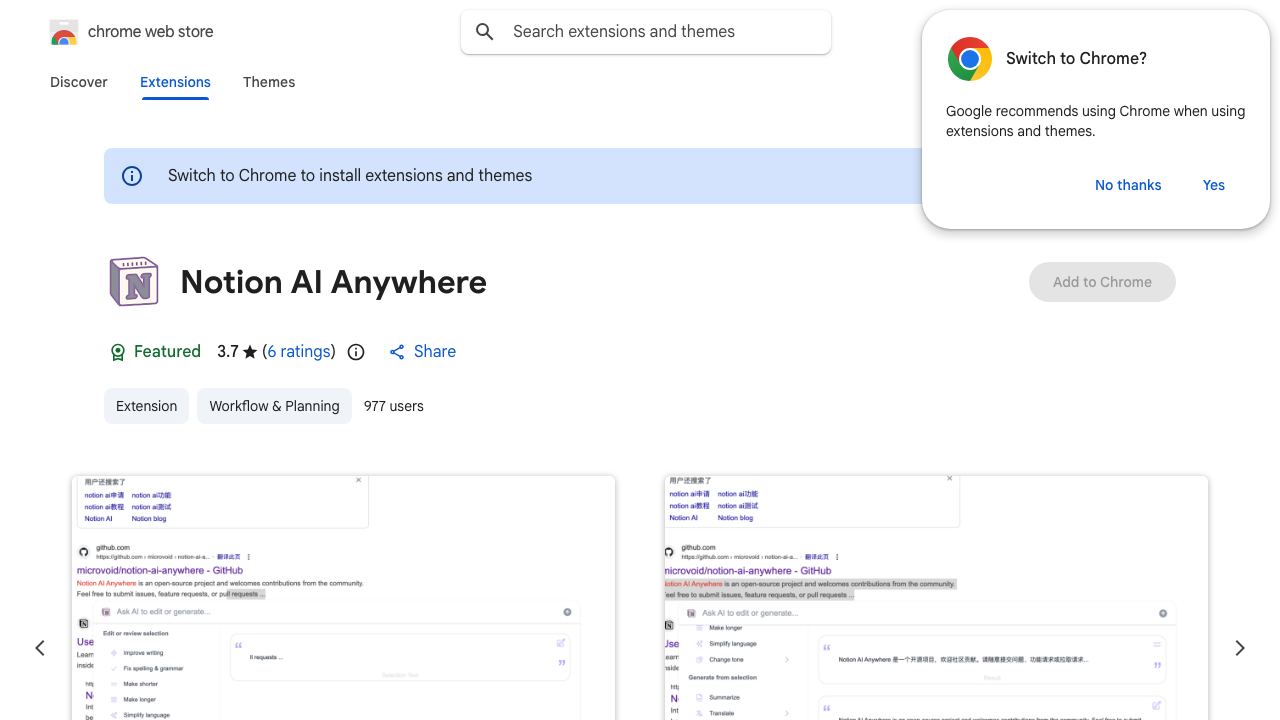Open the ratings info icon

tap(356, 352)
